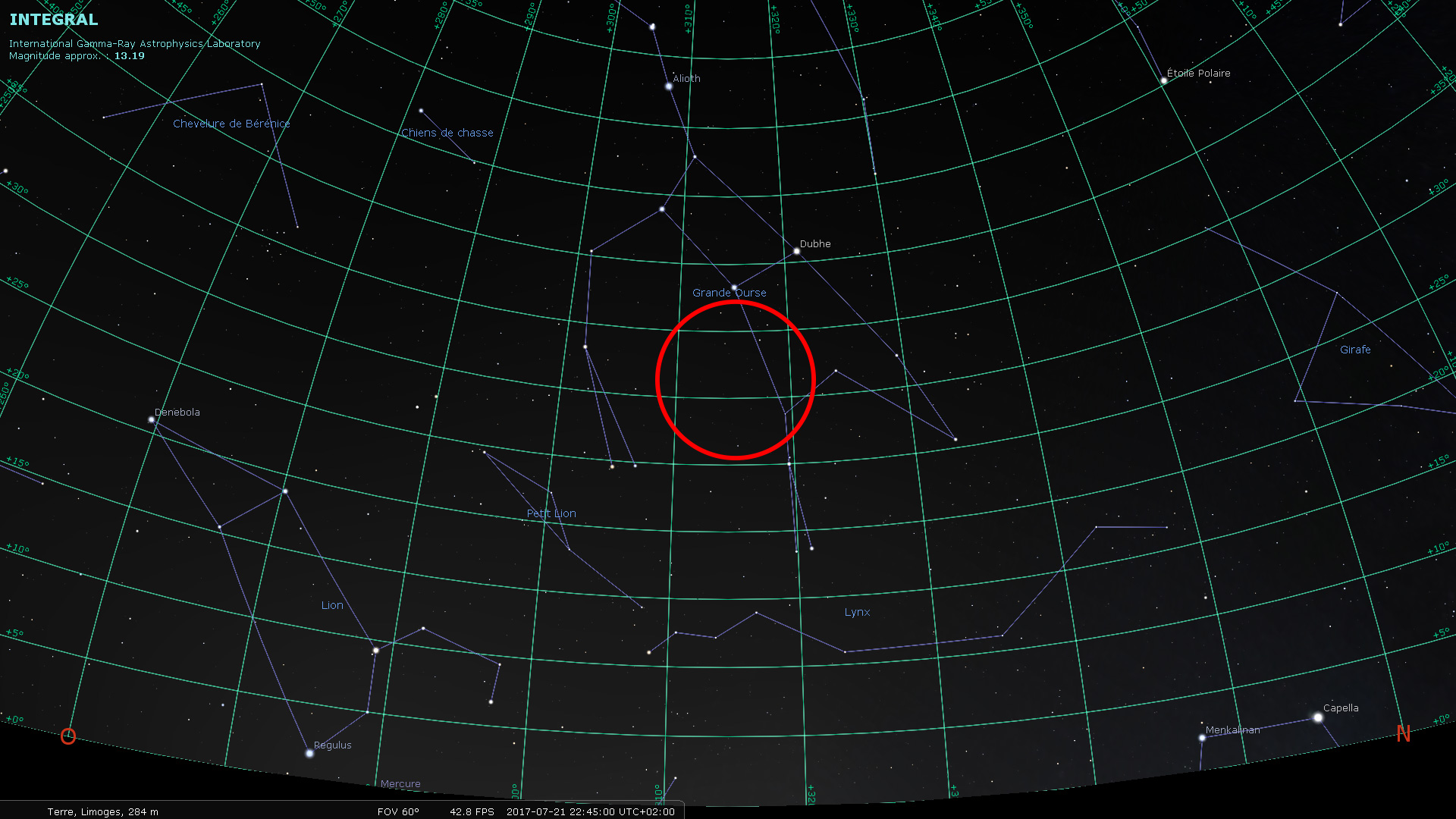Click the 42.8 FPS status entry
Viewport: 1456px width, 819px height.
point(472,811)
